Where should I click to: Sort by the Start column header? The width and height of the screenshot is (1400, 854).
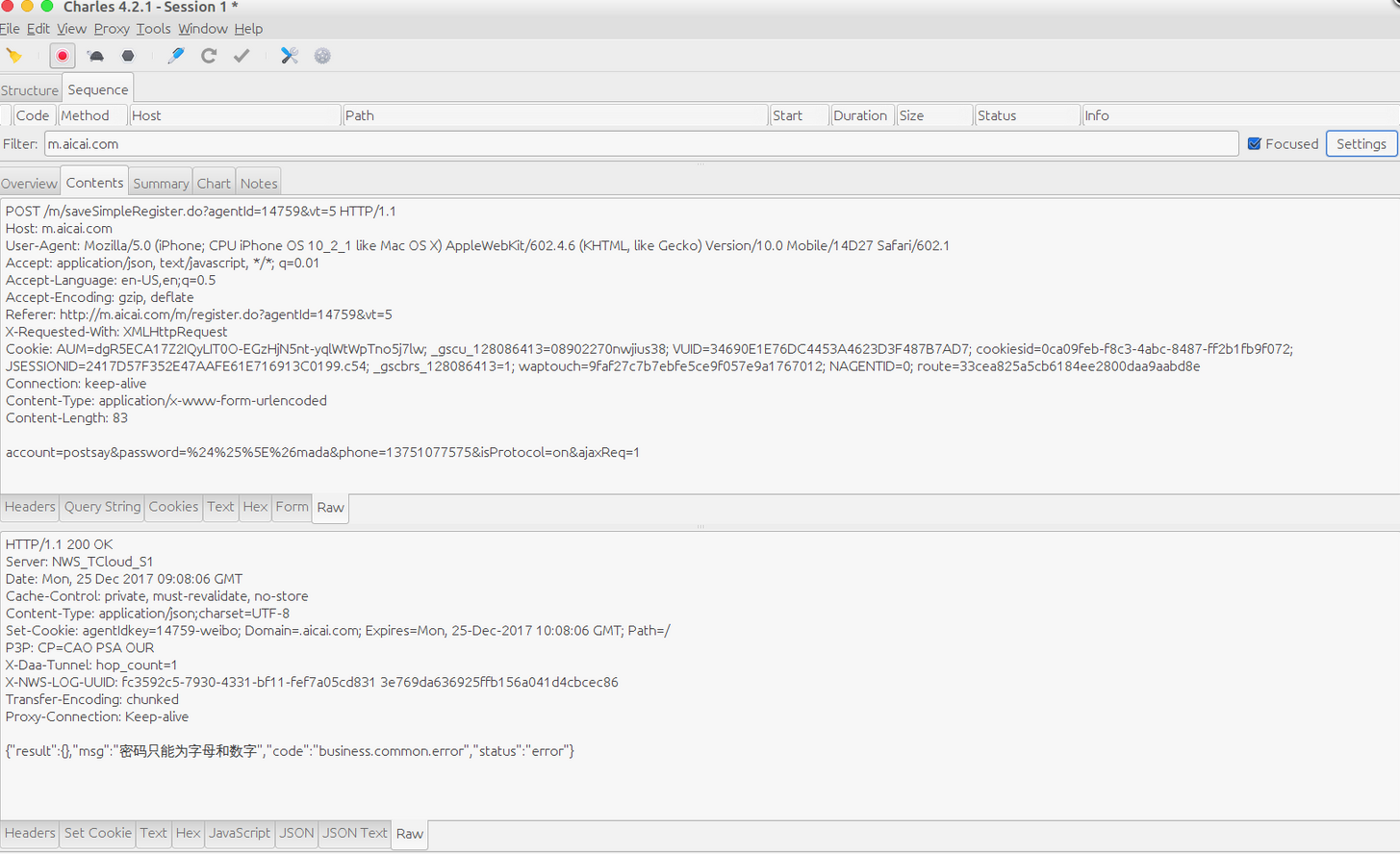799,115
